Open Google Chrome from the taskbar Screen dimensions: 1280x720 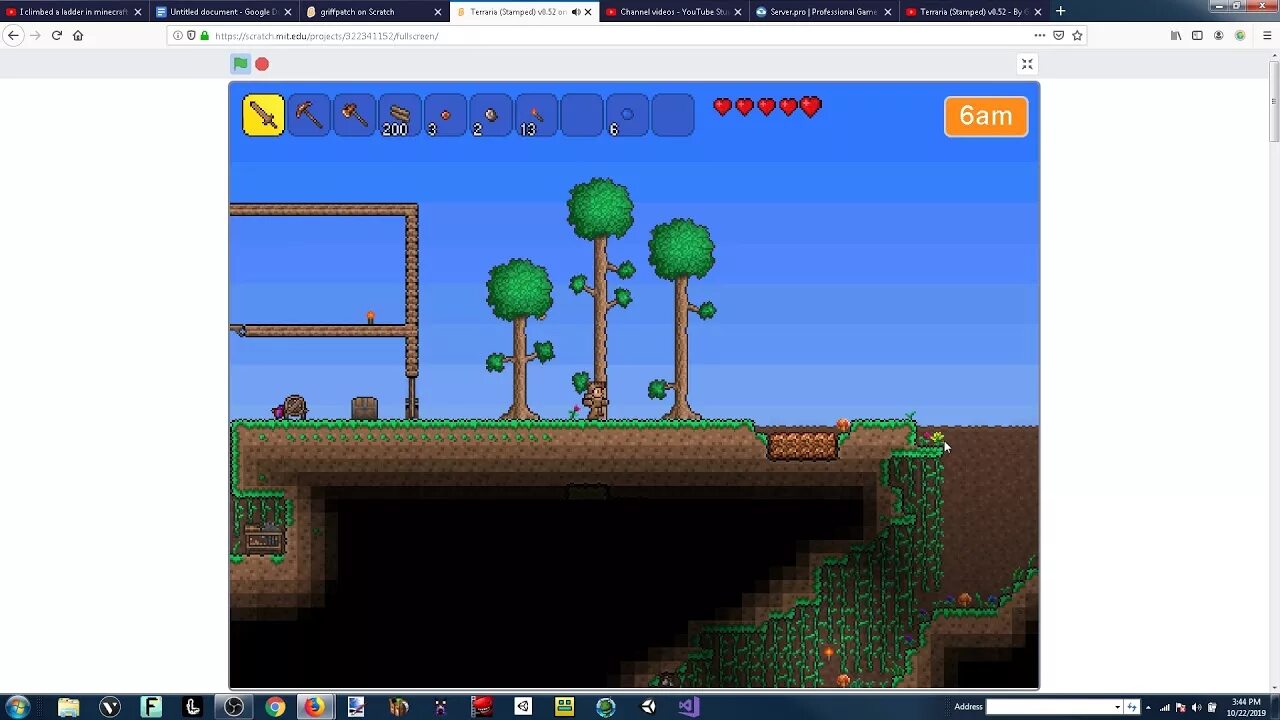275,707
